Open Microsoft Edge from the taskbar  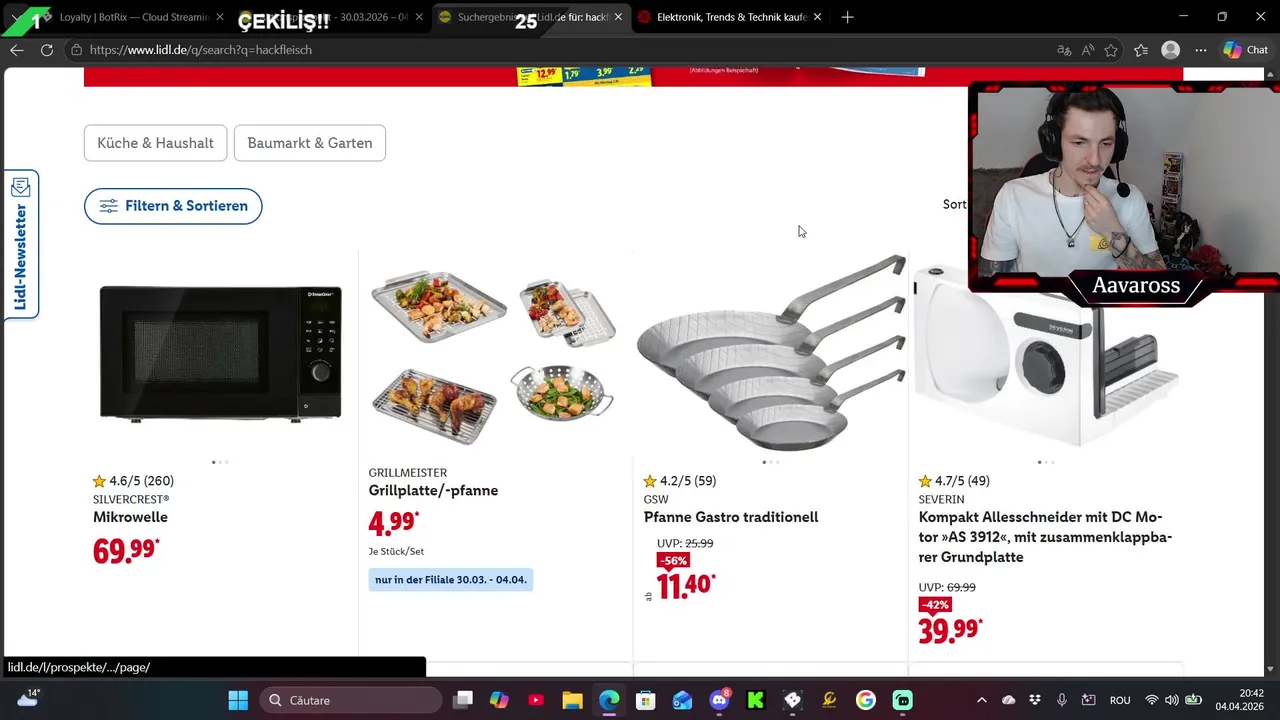(609, 700)
